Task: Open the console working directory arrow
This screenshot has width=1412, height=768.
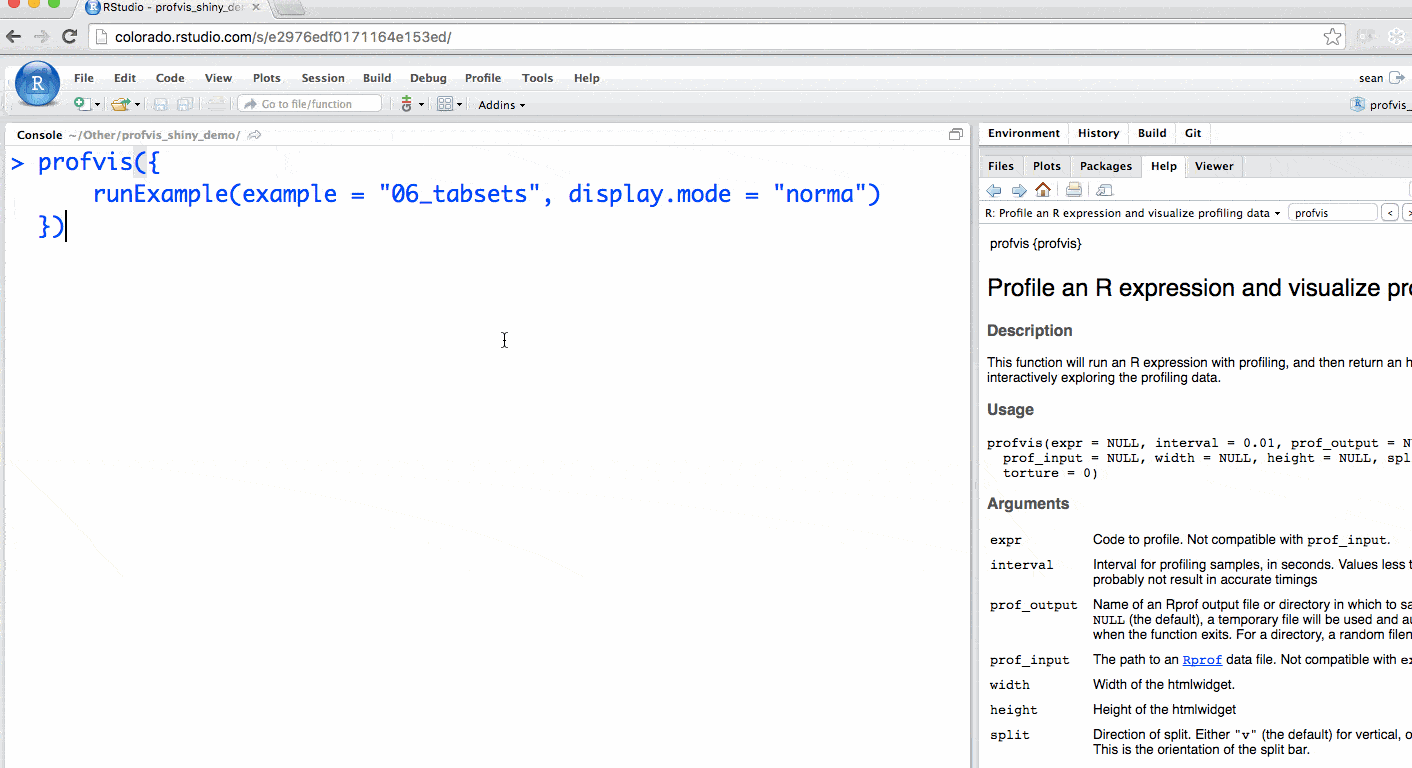Action: [255, 135]
